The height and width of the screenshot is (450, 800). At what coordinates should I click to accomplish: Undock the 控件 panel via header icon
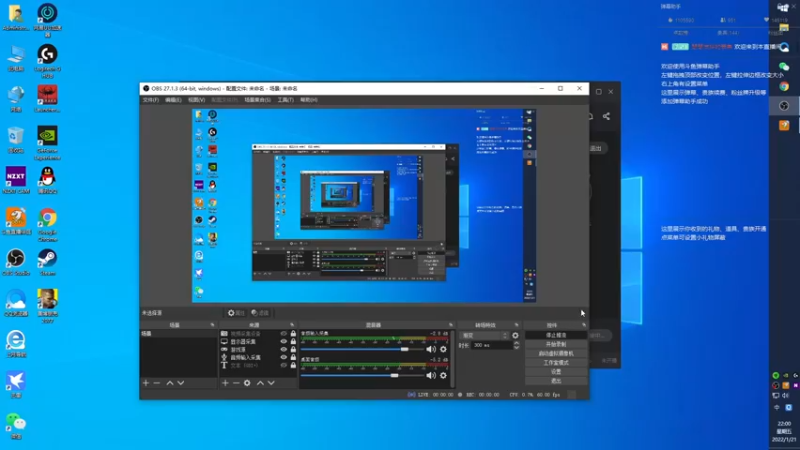[584, 325]
